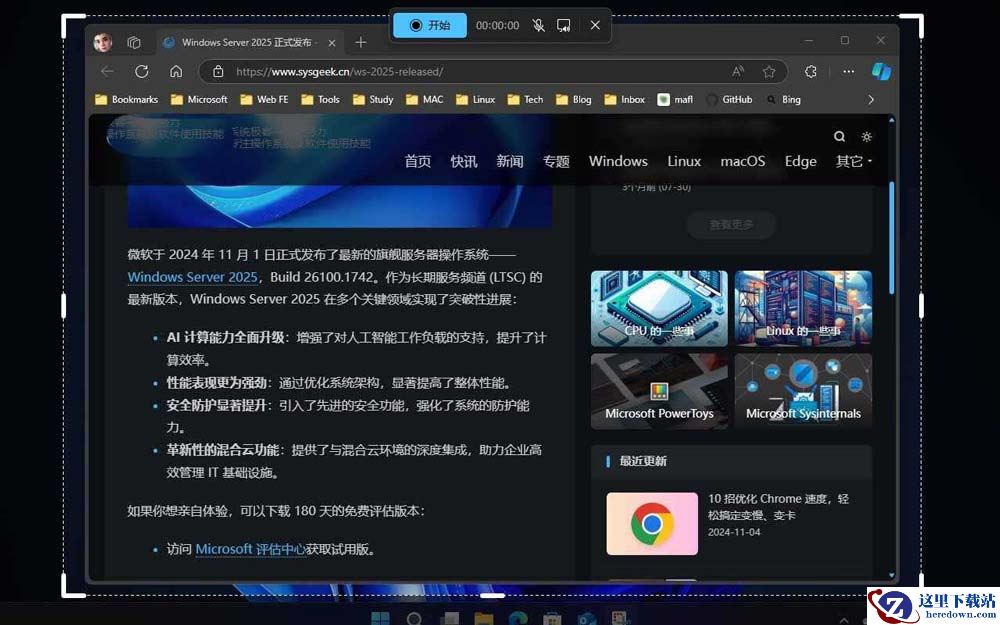Screen dimensions: 1000x625
Task: Add this page to favorites star
Action: [769, 71]
